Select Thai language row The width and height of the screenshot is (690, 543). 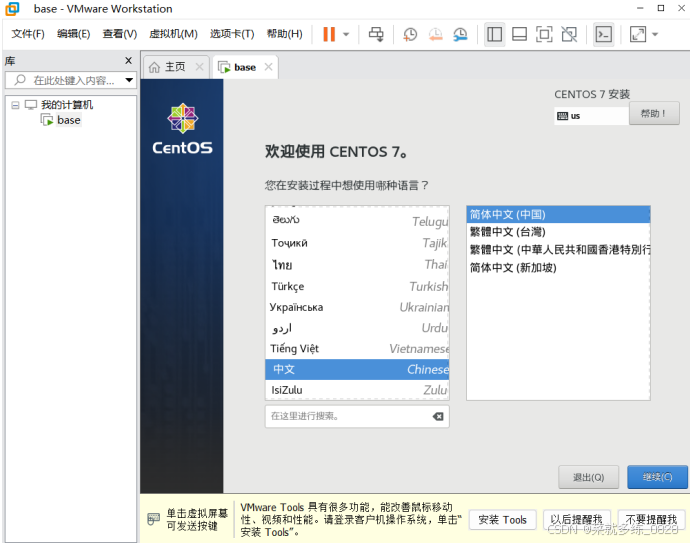click(357, 264)
